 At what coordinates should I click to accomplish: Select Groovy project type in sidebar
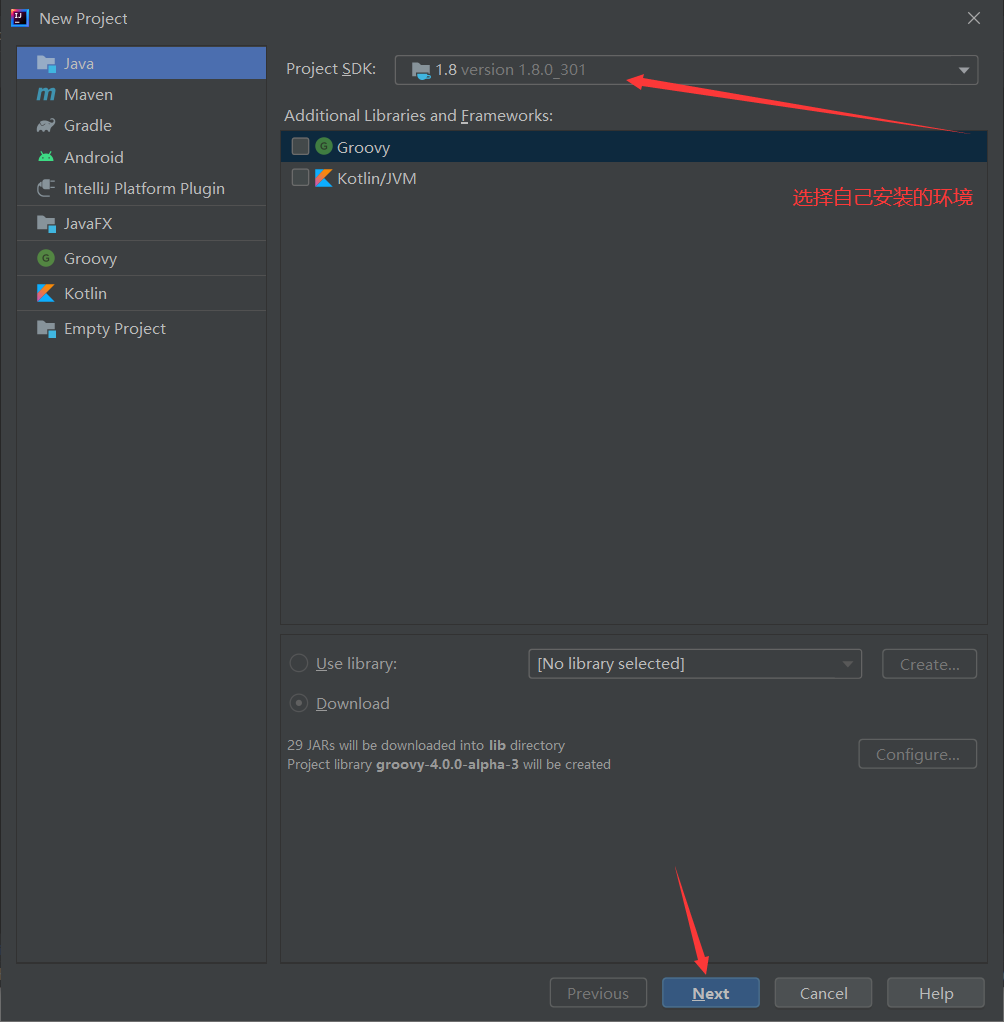[x=141, y=259]
